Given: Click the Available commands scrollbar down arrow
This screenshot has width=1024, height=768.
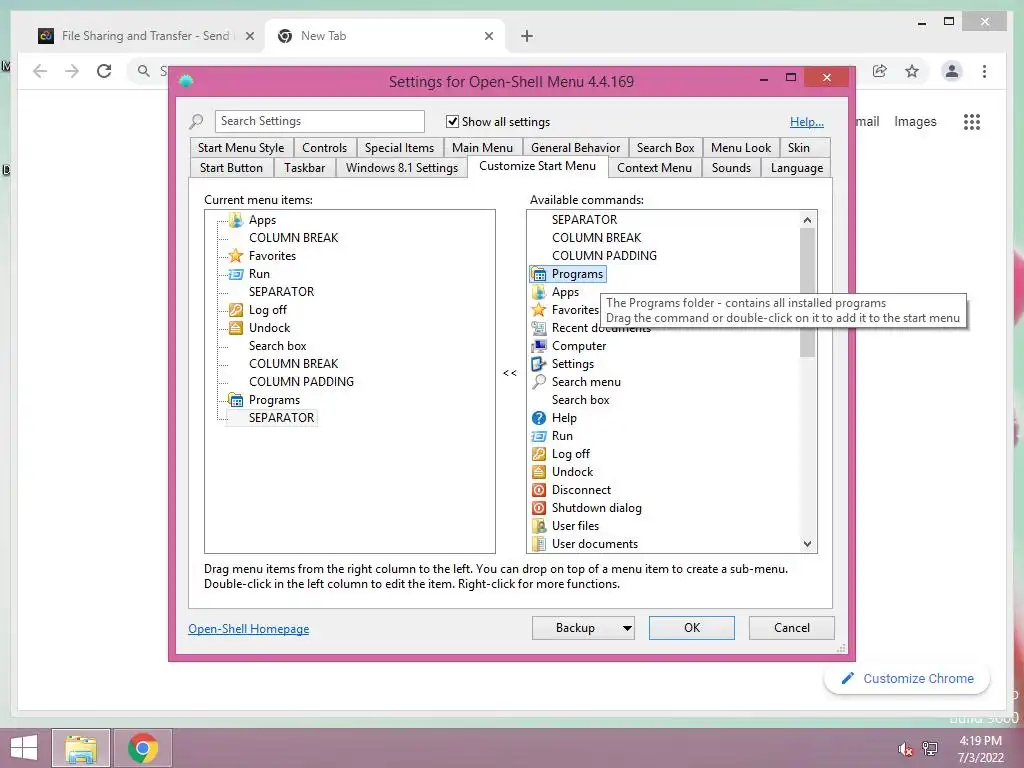Looking at the screenshot, I should pyautogui.click(x=808, y=544).
